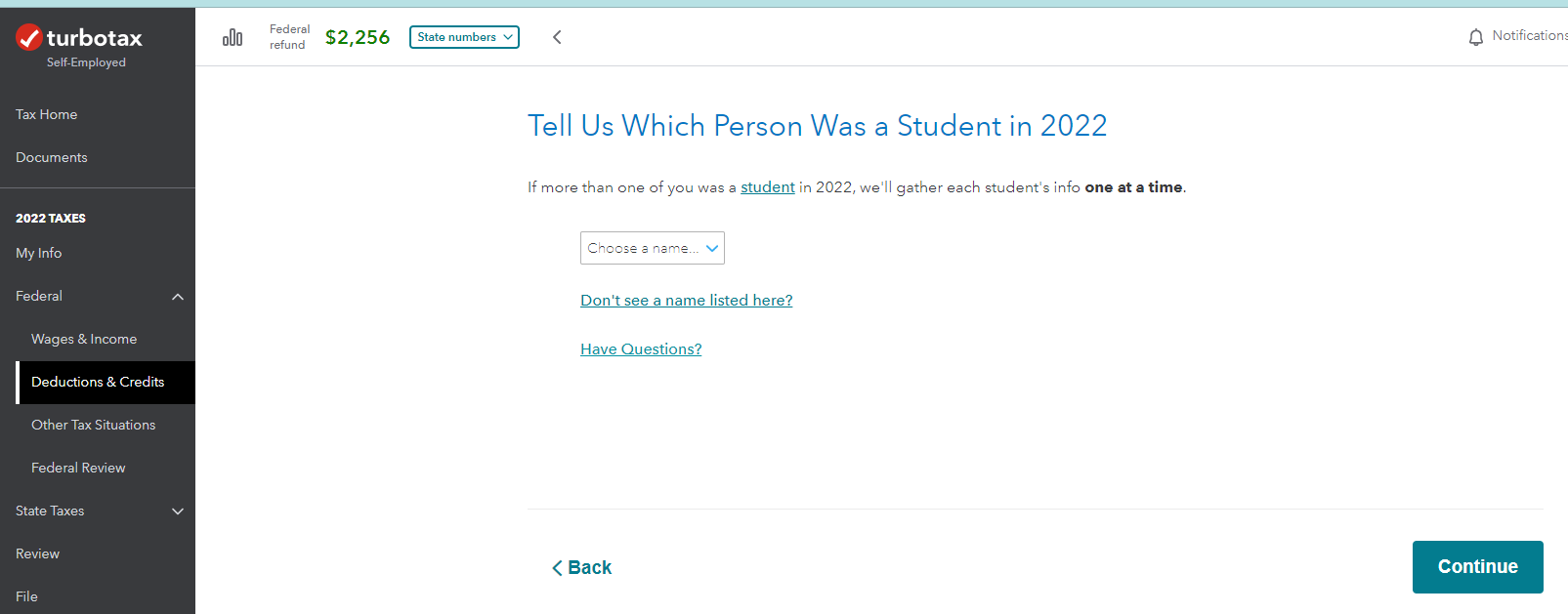The width and height of the screenshot is (1568, 614).
Task: Go to Federal Review
Action: pos(78,468)
